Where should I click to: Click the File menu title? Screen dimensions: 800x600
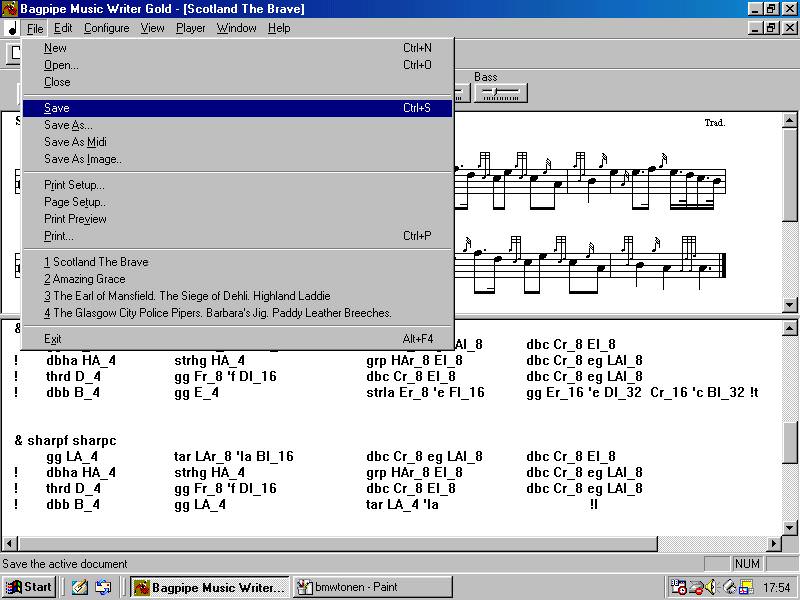35,28
